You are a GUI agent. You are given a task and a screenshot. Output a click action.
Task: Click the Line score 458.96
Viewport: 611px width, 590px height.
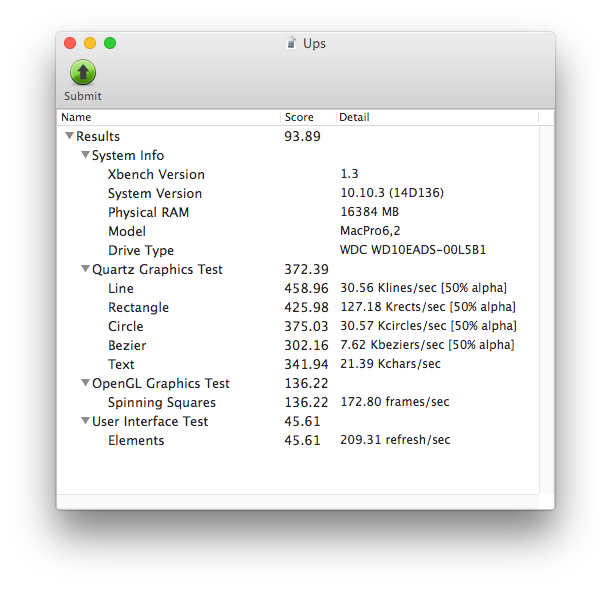click(x=306, y=288)
